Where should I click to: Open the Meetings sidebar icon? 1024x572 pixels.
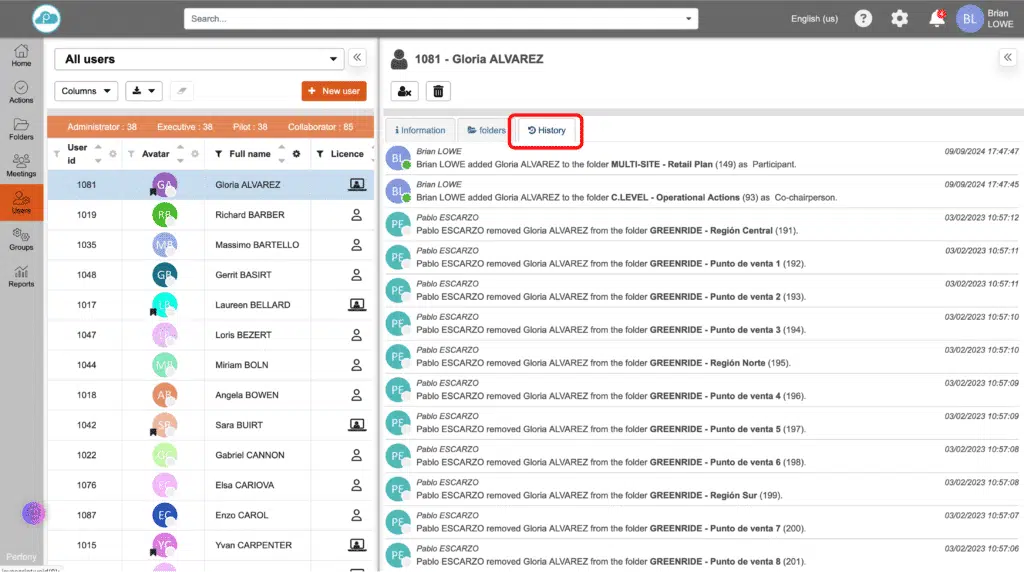(21, 165)
